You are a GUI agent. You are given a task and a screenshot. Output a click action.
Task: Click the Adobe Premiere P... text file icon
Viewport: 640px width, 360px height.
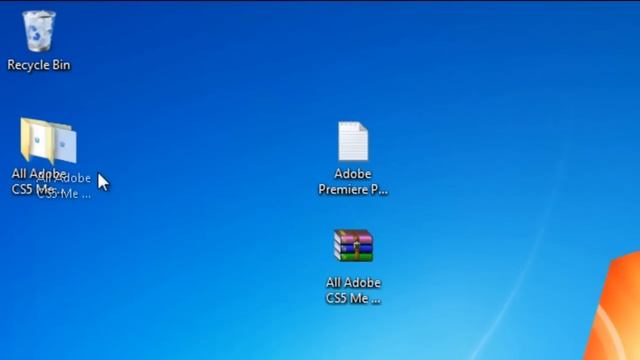coord(353,141)
